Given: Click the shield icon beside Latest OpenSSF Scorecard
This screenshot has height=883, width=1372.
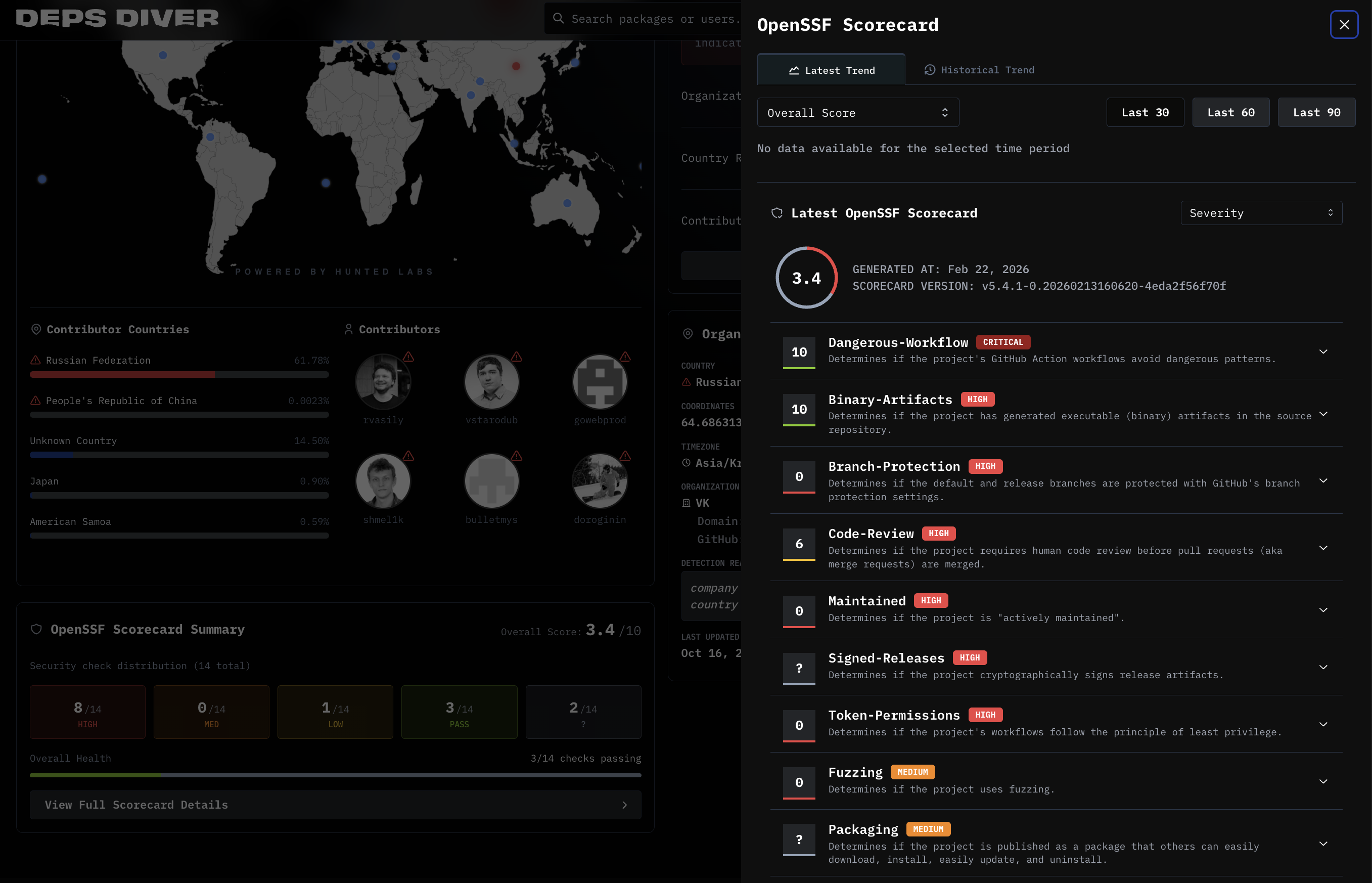Looking at the screenshot, I should [x=777, y=213].
